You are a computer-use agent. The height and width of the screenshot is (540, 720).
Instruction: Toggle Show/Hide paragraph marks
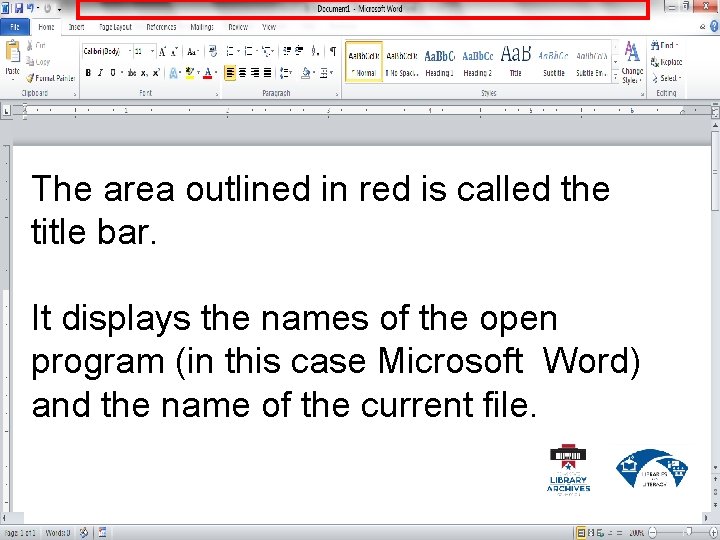pos(333,51)
